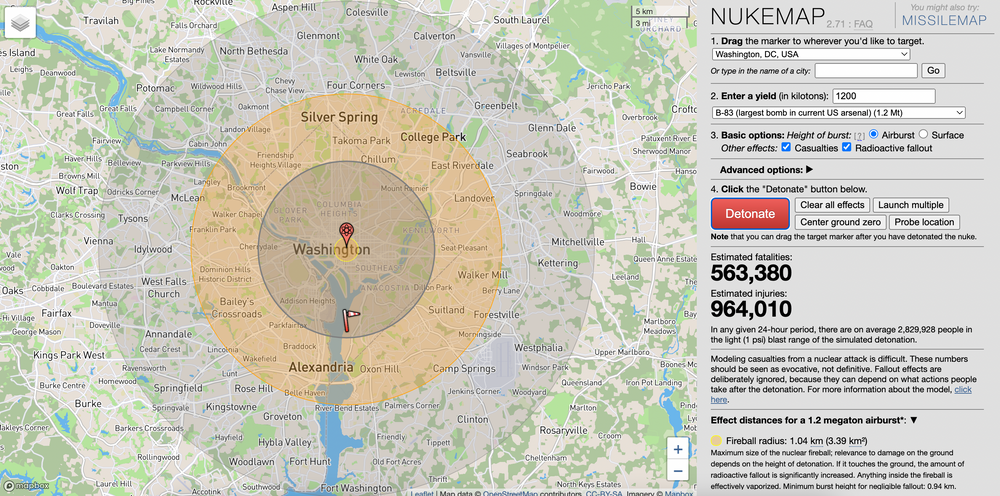Collapse the Effect distances section arrow
This screenshot has width=1000, height=496.
tap(914, 420)
